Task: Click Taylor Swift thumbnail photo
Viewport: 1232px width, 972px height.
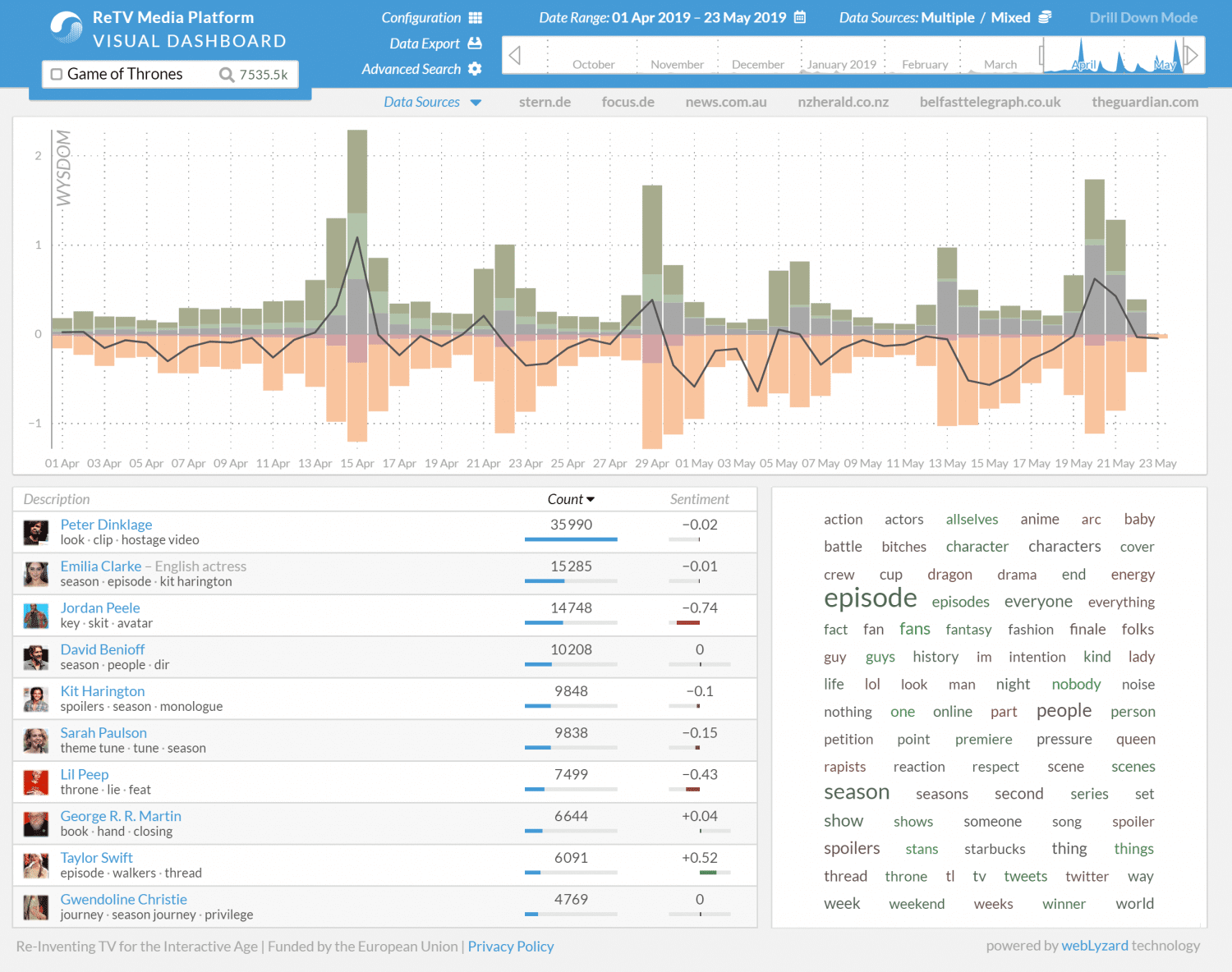Action: pos(36,866)
